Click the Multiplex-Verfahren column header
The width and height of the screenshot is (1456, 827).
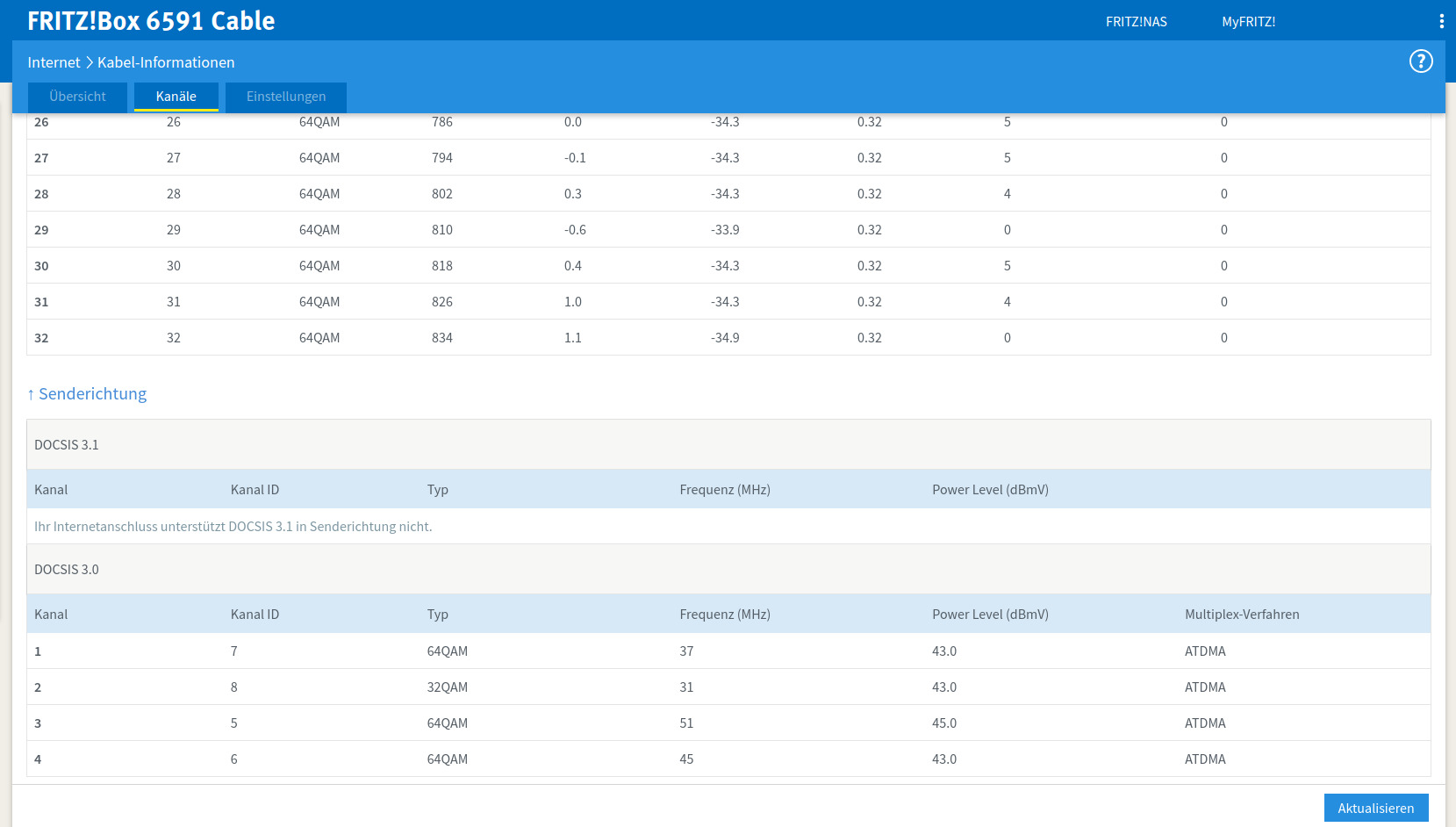click(1241, 615)
